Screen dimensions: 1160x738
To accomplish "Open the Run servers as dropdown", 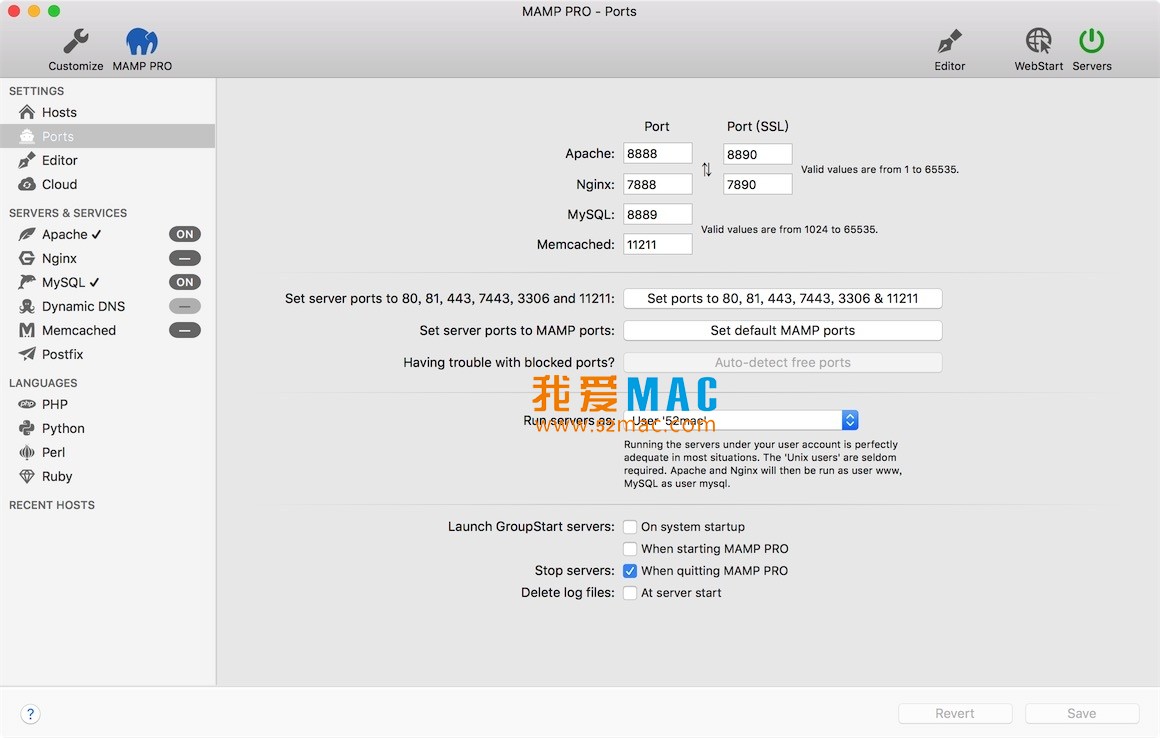I will coord(741,420).
